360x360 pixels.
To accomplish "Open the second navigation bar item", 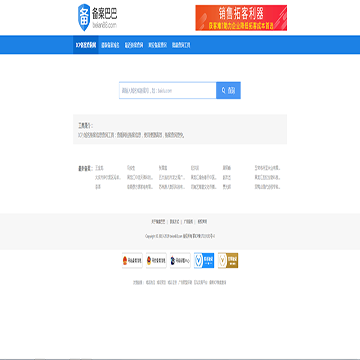I will (110, 45).
